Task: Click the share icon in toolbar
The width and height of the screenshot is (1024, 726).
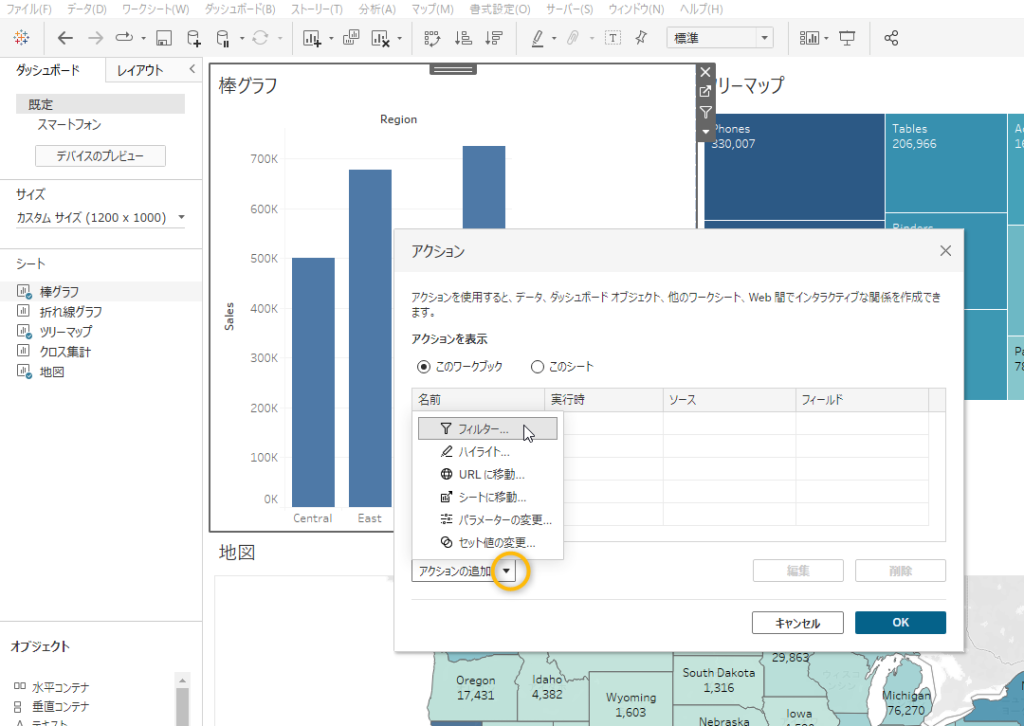Action: (x=891, y=38)
